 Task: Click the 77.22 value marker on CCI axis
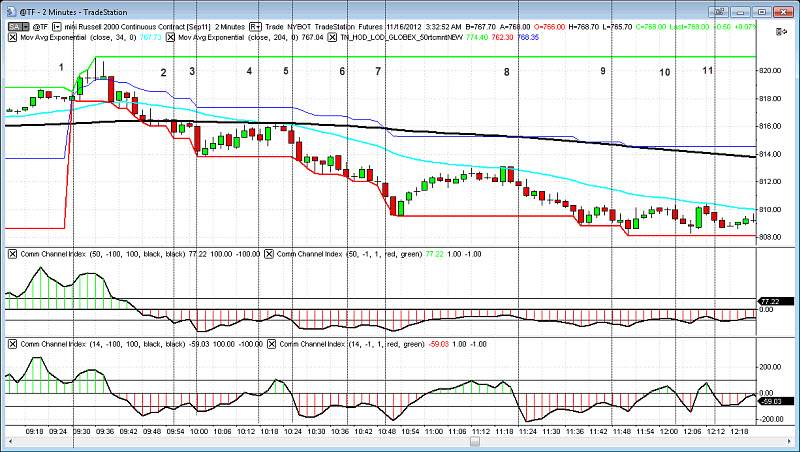pyautogui.click(x=776, y=302)
